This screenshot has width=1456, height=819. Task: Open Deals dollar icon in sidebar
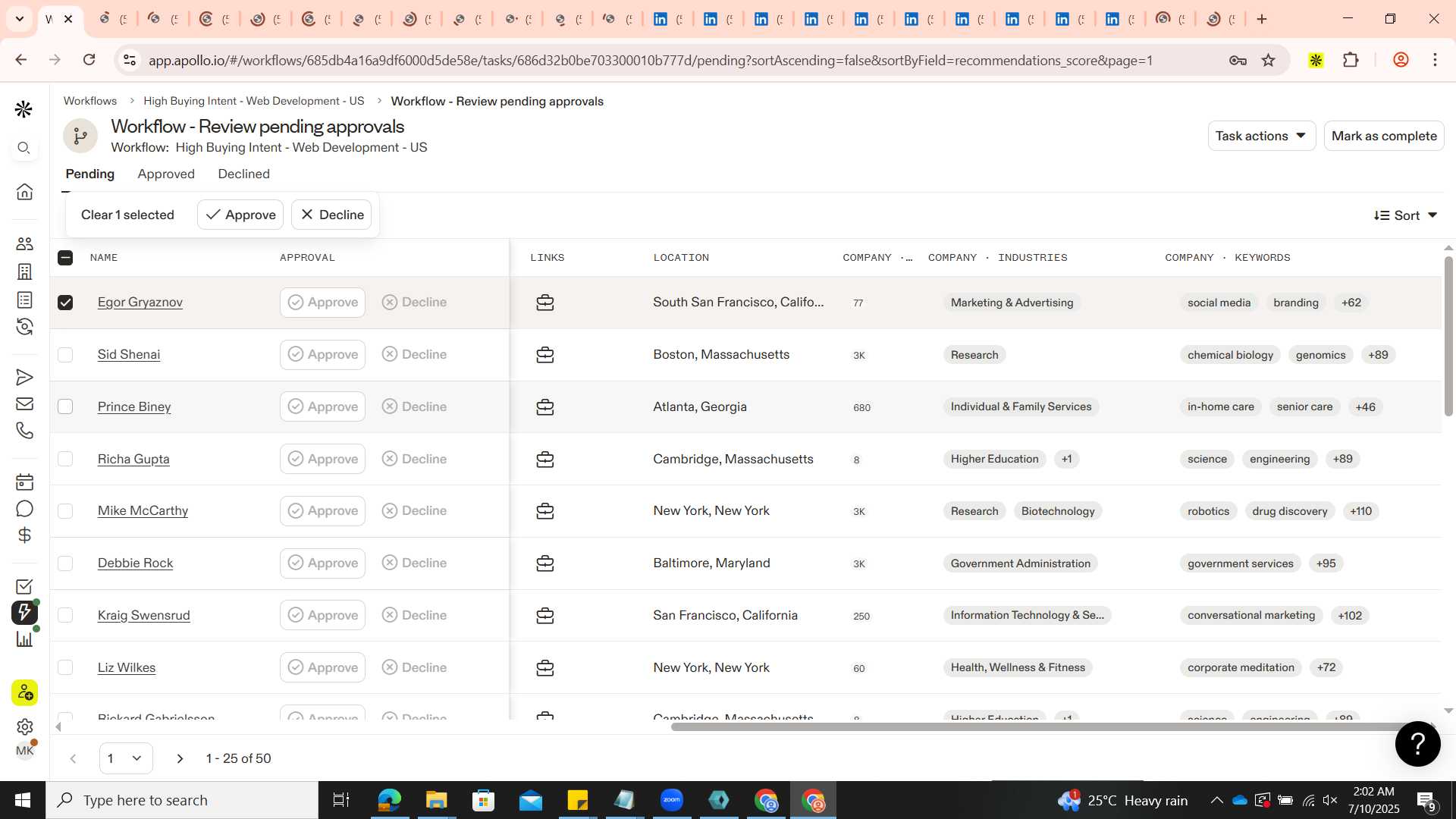tap(24, 535)
